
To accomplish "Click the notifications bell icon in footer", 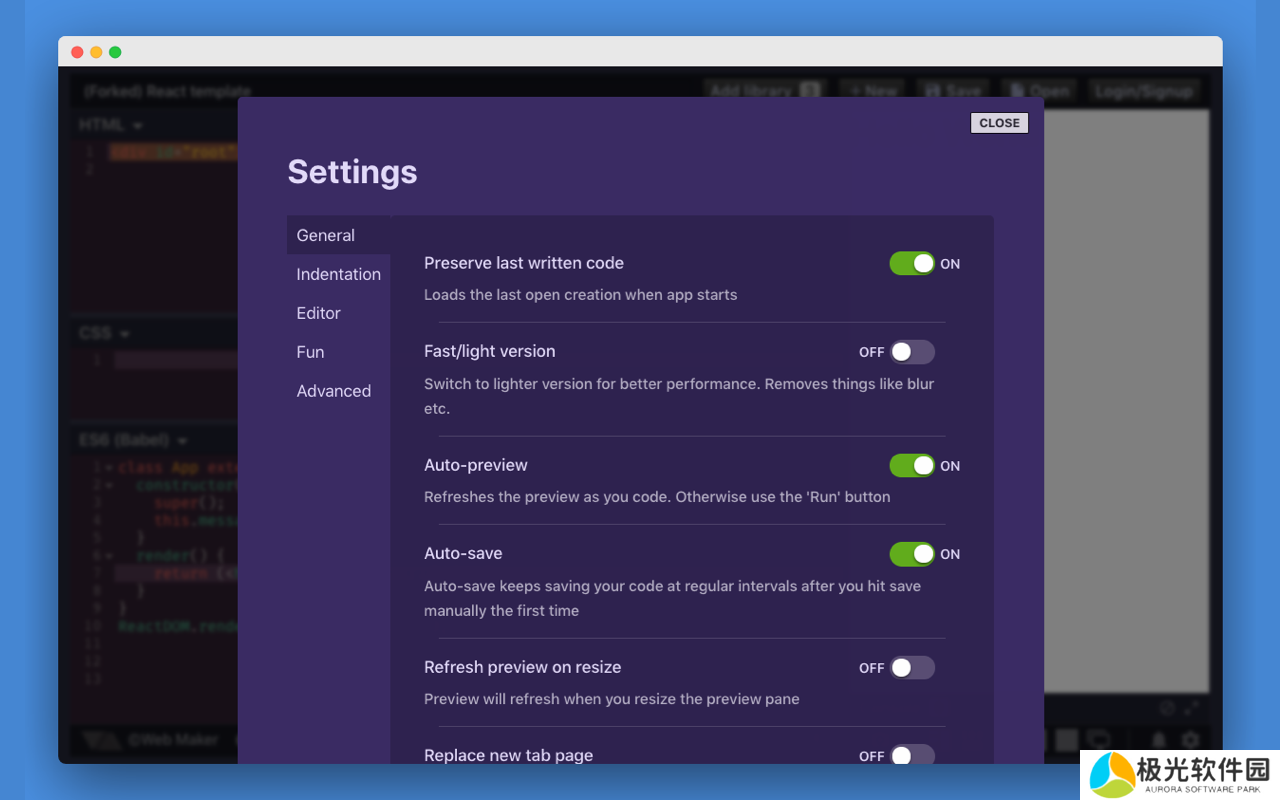I will coord(1159,740).
